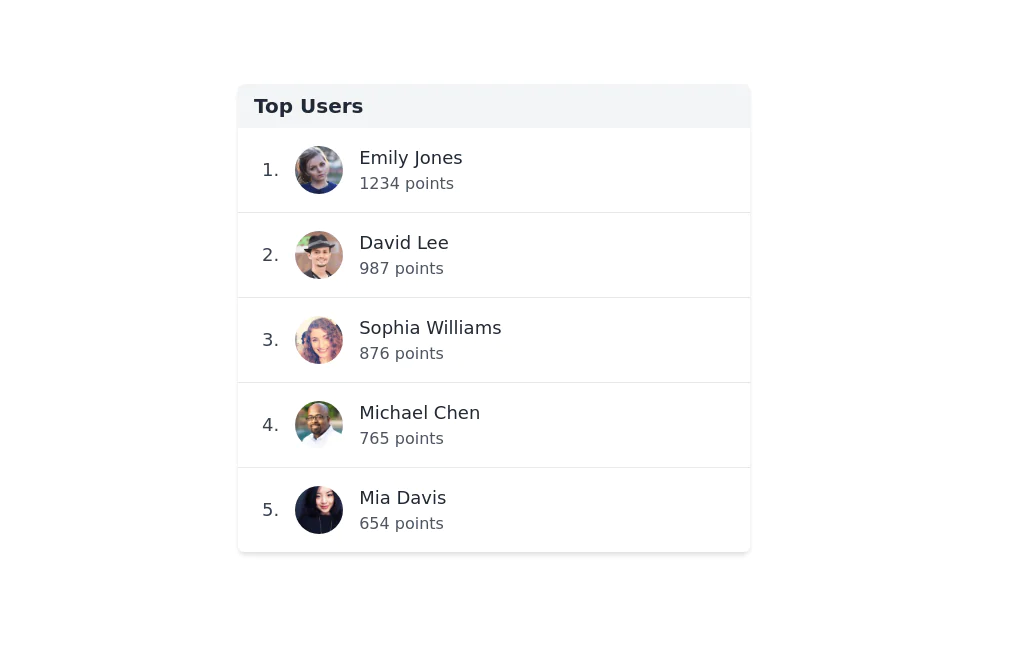Click Sophia Williams's 876 points label
This screenshot has height=647, width=1010.
[x=401, y=353]
